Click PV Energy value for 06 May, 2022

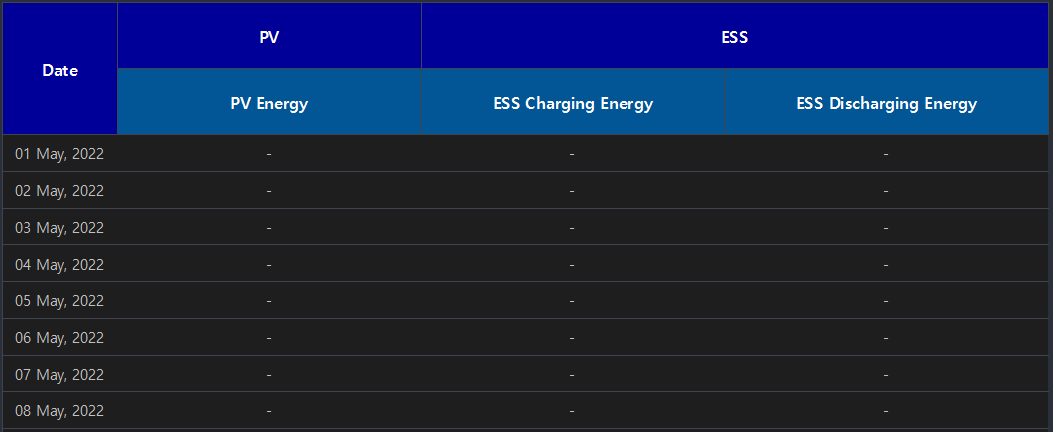tap(269, 337)
